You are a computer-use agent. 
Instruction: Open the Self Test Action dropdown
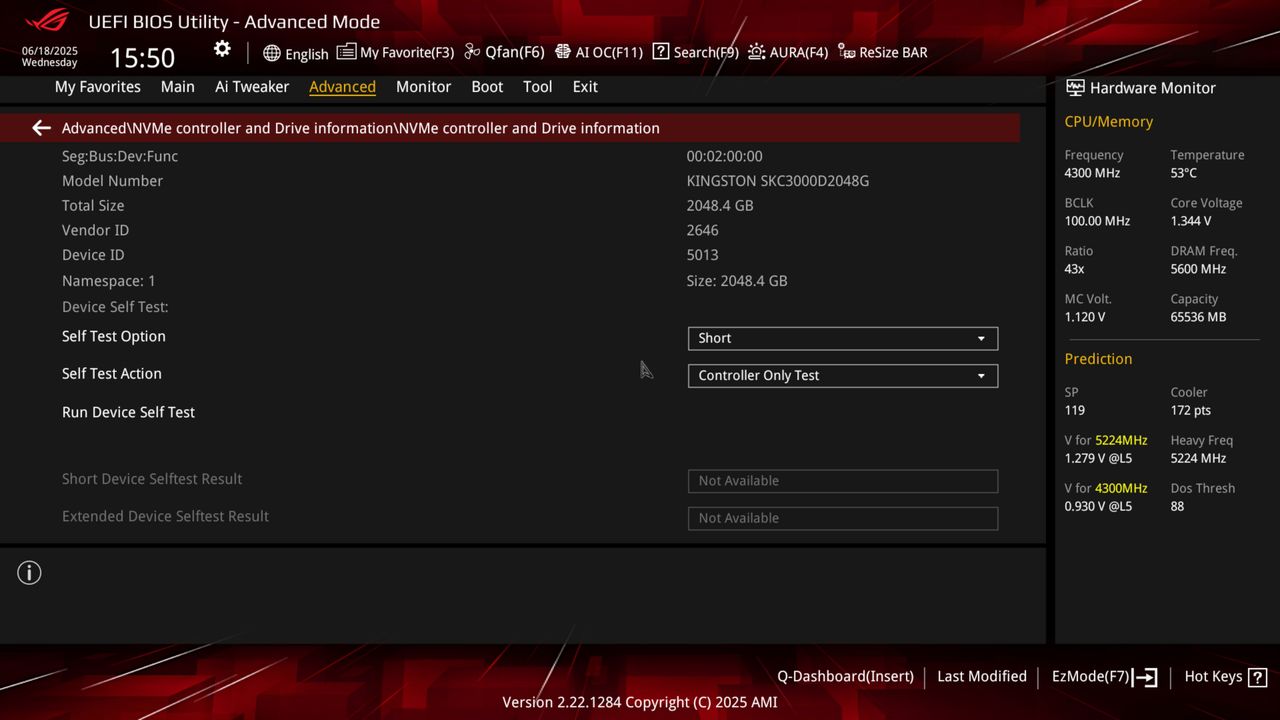click(842, 375)
